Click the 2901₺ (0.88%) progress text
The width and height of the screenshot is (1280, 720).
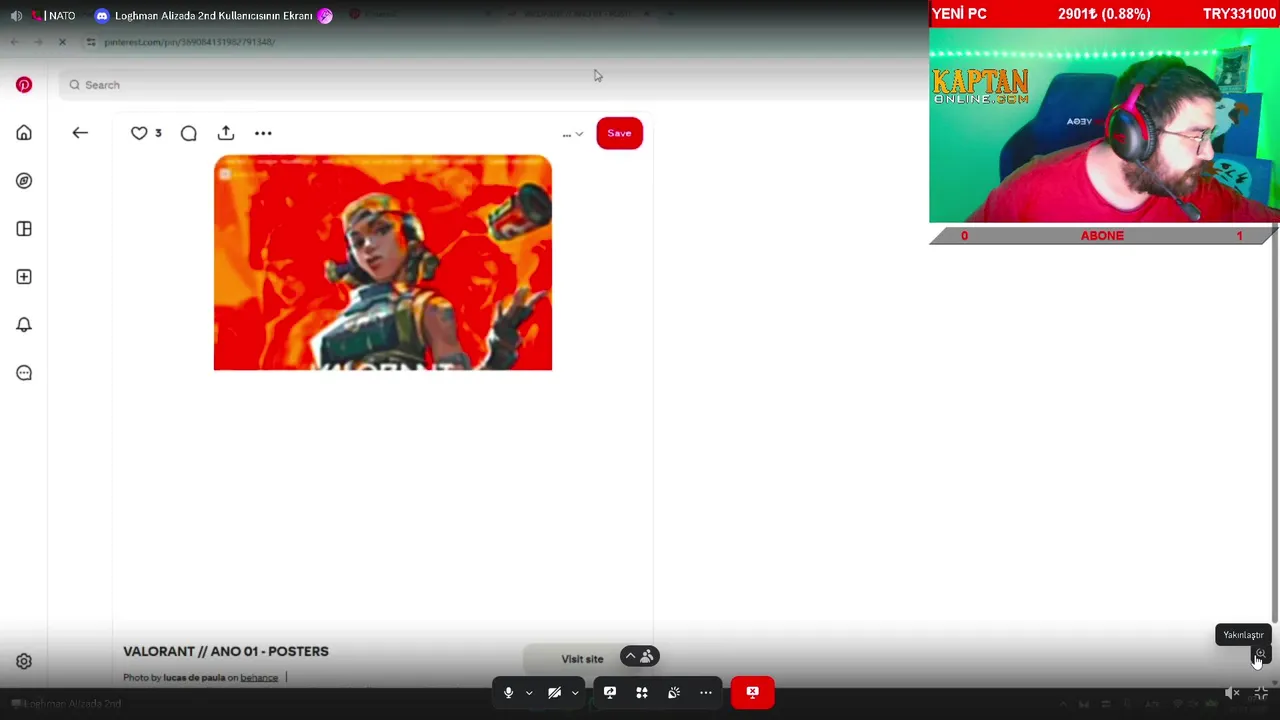1104,14
